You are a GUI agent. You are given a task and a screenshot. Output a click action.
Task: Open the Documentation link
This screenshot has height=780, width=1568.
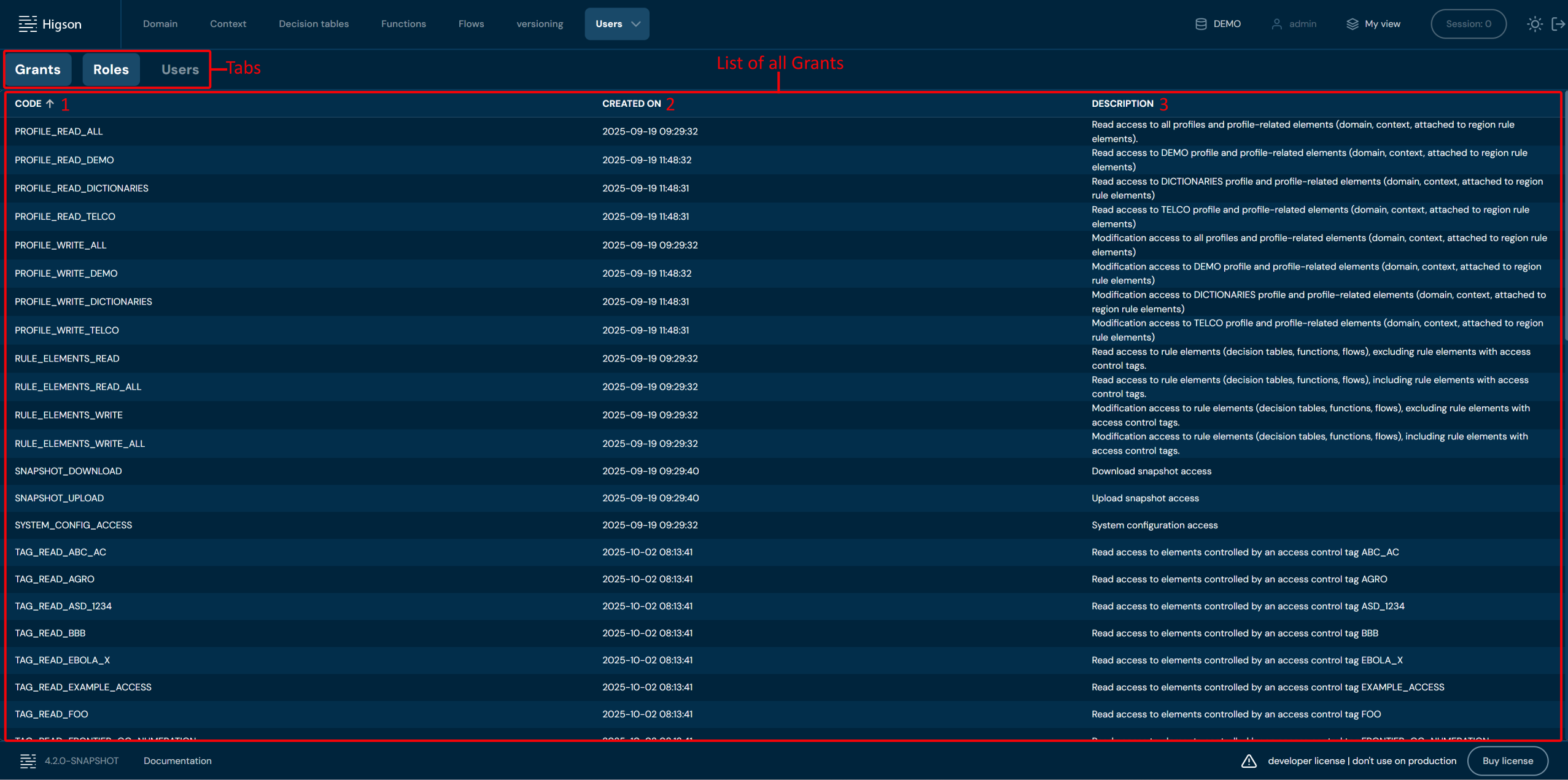tap(177, 761)
